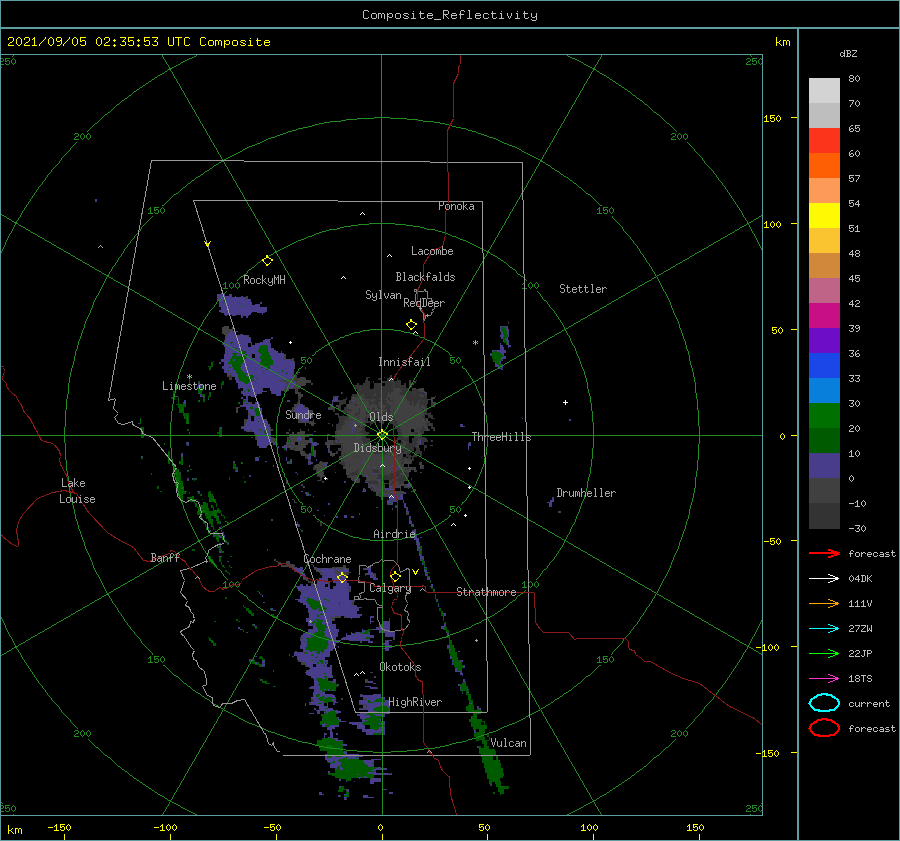Click the Airdrie city label

pyautogui.click(x=394, y=534)
